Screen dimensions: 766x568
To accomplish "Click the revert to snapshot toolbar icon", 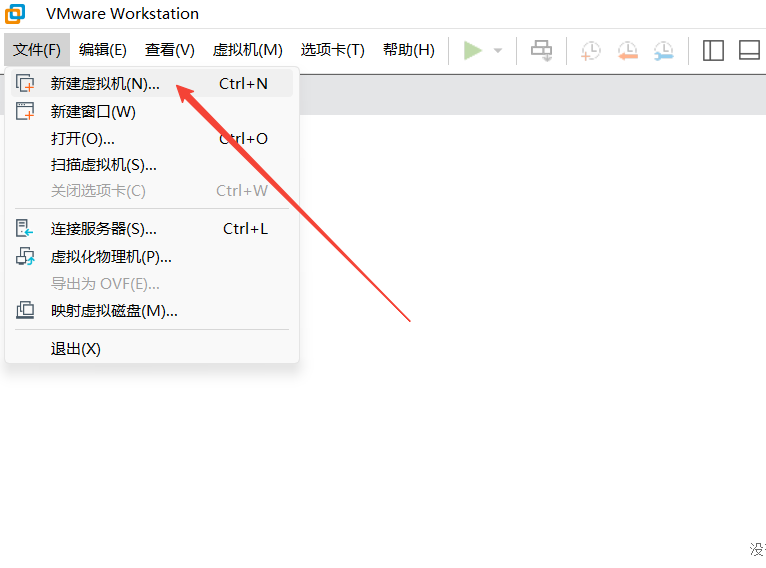I will pyautogui.click(x=628, y=51).
